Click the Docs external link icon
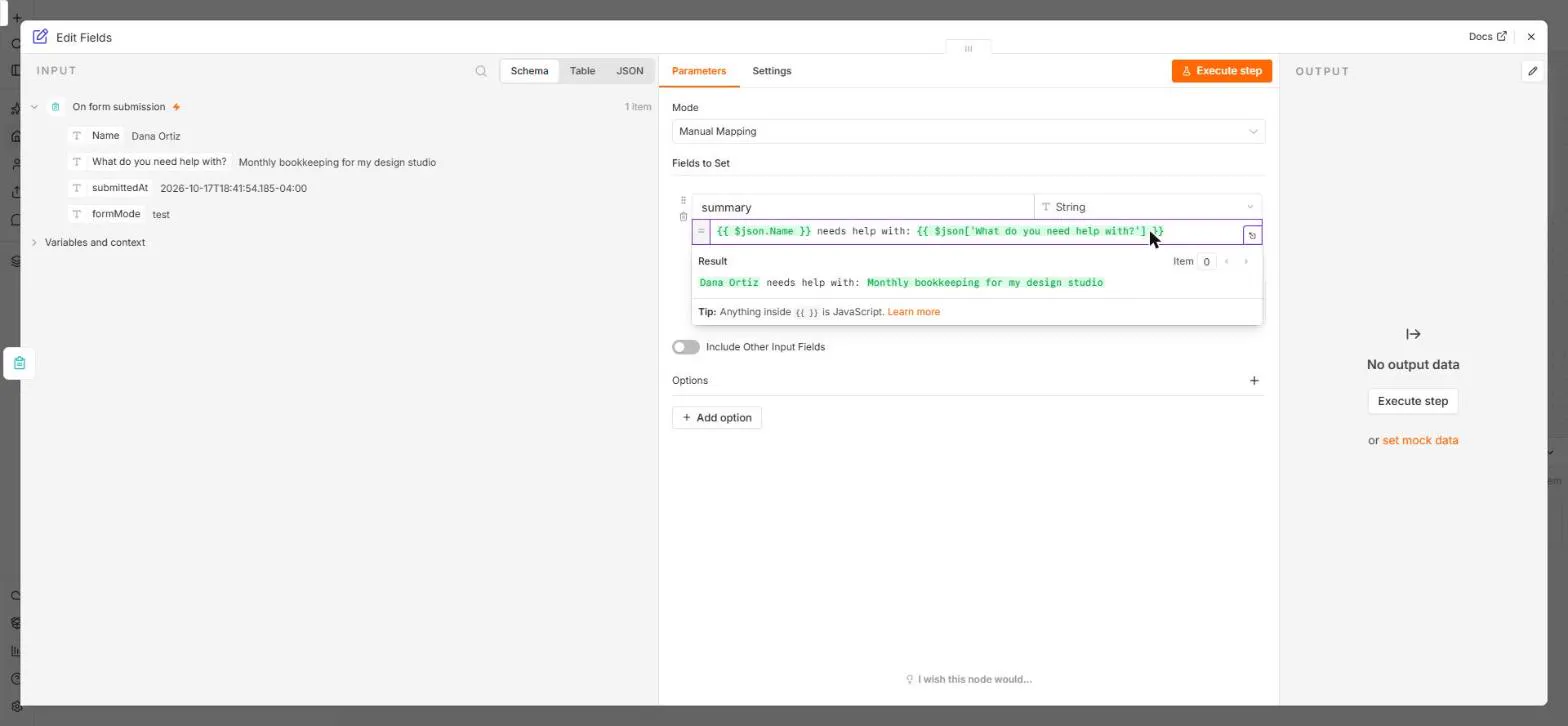Image resolution: width=1568 pixels, height=726 pixels. coord(1501,37)
